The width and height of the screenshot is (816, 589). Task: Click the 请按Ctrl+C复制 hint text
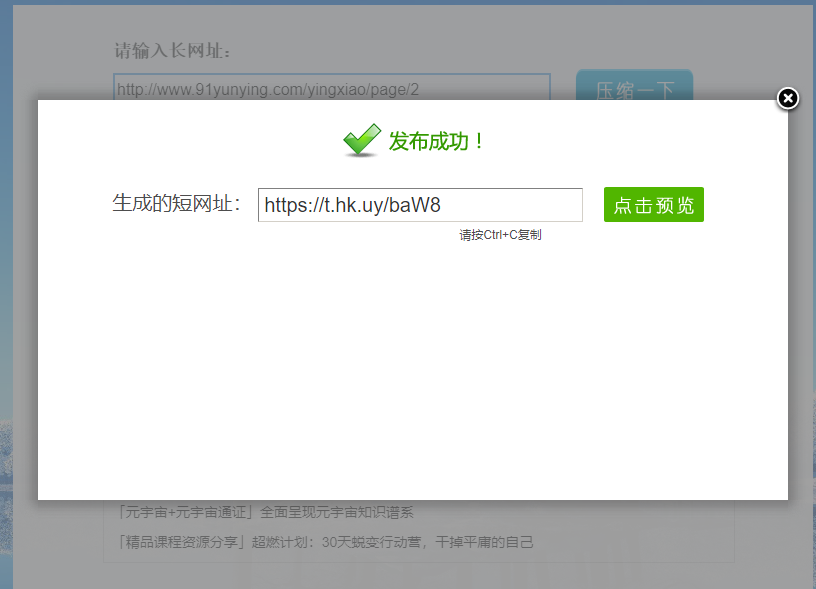500,235
